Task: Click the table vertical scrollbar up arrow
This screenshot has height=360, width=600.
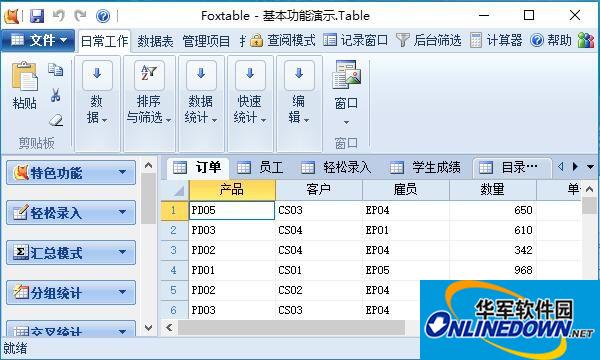Action: pyautogui.click(x=589, y=189)
